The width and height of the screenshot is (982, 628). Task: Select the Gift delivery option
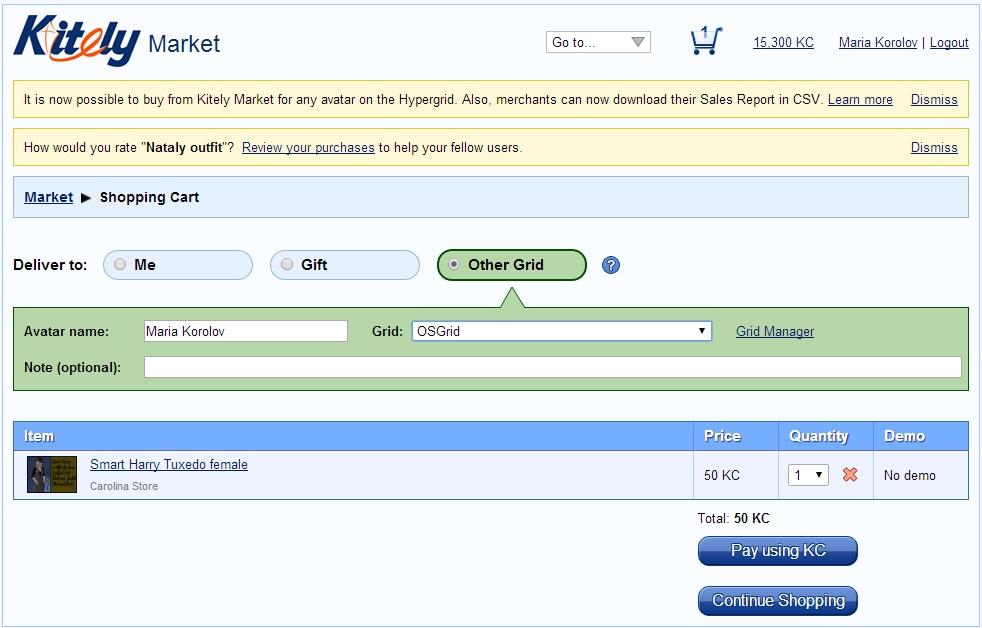(344, 265)
